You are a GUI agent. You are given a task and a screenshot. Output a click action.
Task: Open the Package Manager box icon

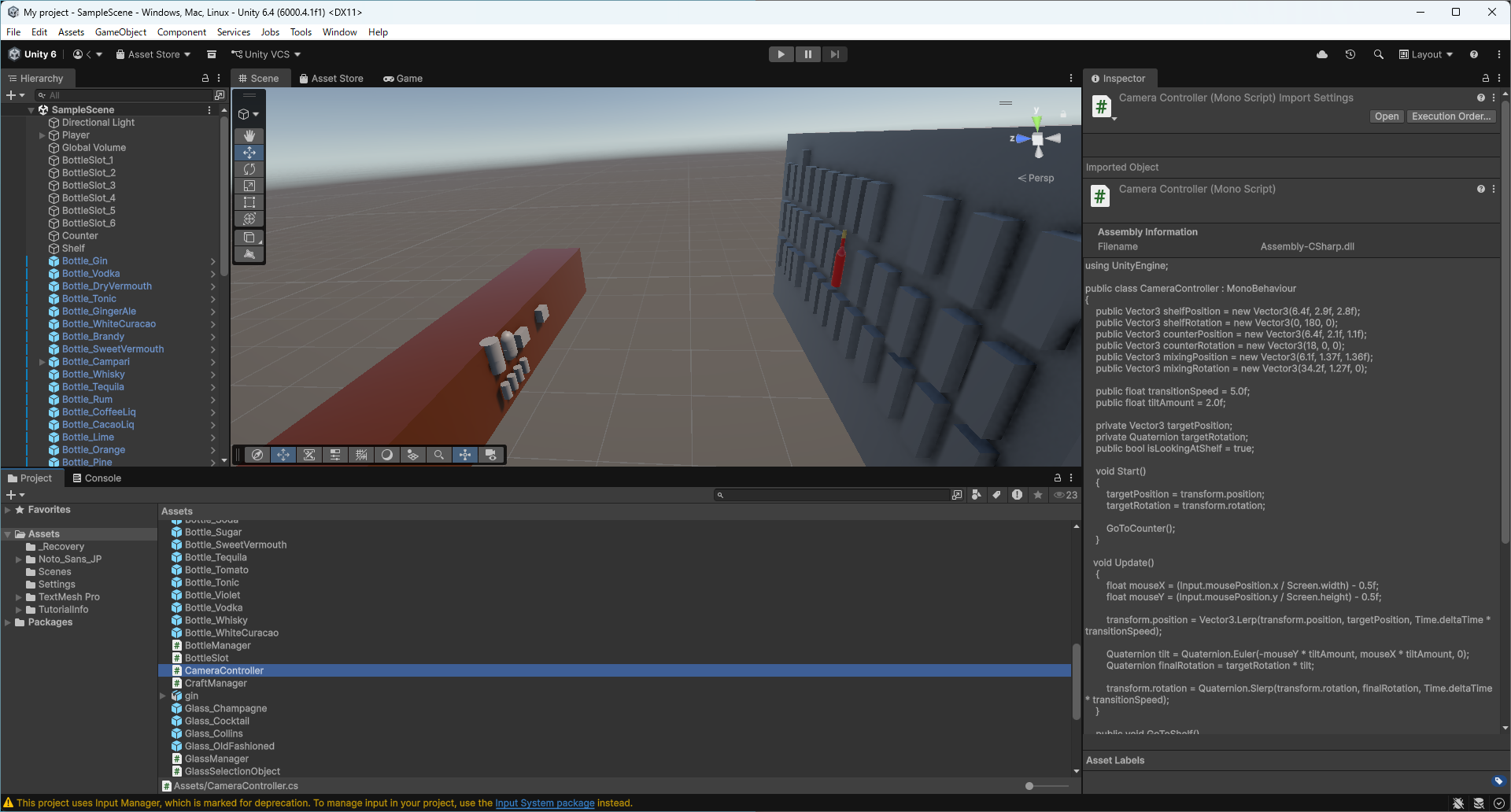pos(212,54)
